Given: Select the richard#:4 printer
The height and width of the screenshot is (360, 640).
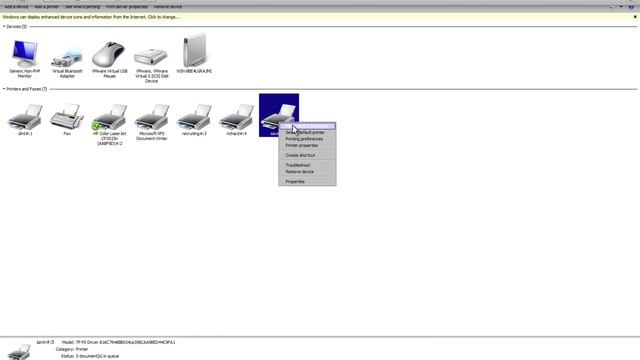Looking at the screenshot, I should pyautogui.click(x=236, y=119).
